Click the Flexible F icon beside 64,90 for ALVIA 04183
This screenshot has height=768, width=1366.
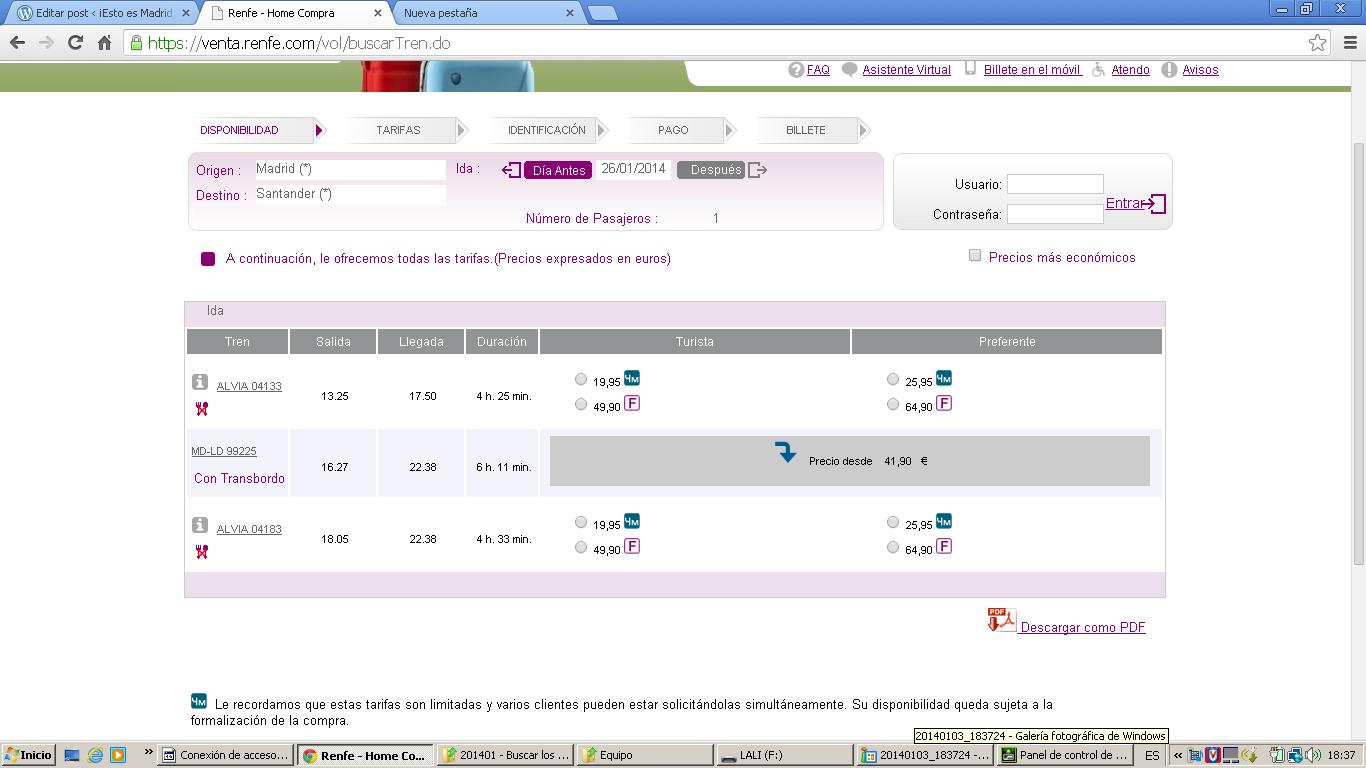944,546
